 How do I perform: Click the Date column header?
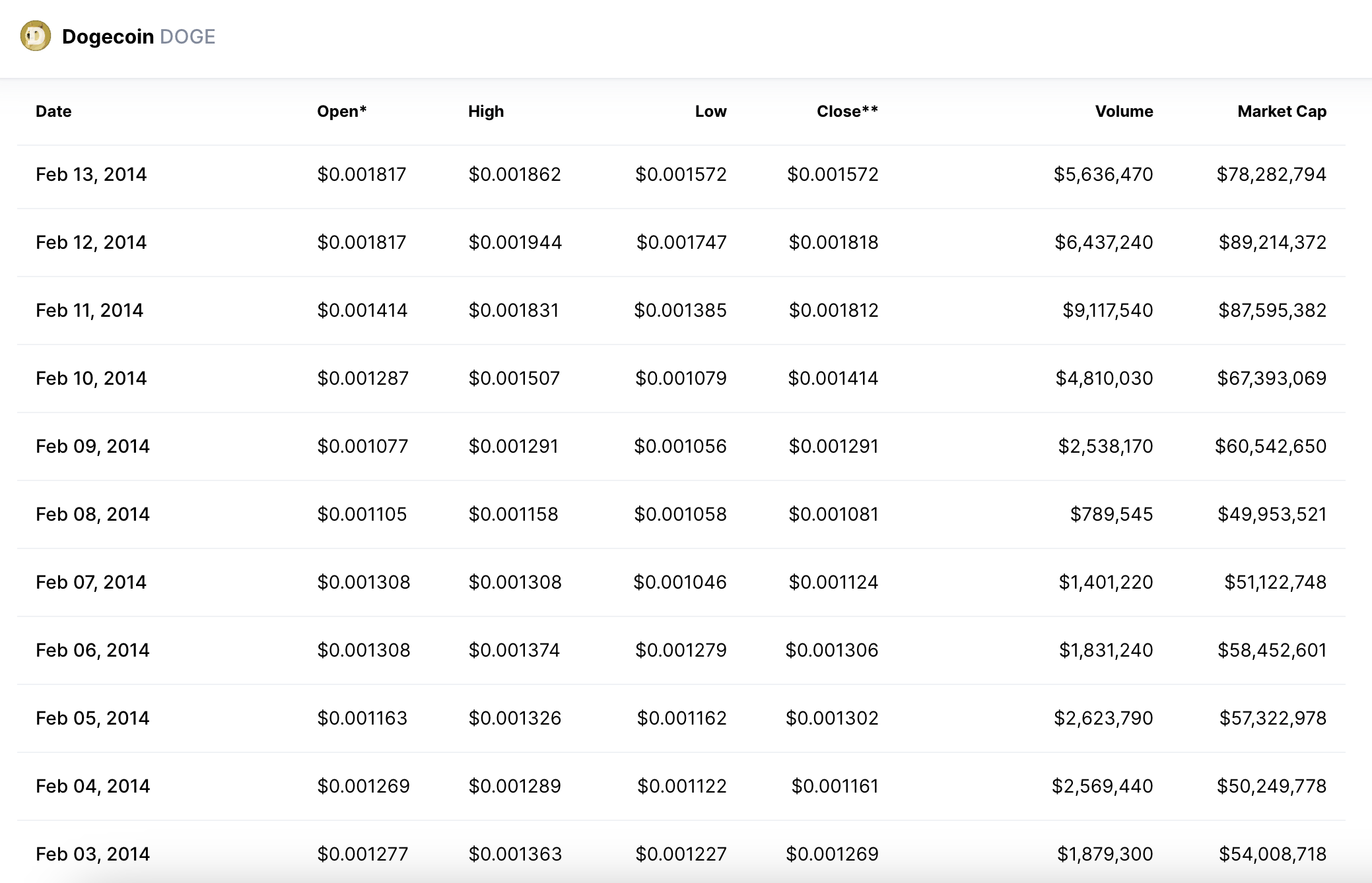(x=53, y=112)
